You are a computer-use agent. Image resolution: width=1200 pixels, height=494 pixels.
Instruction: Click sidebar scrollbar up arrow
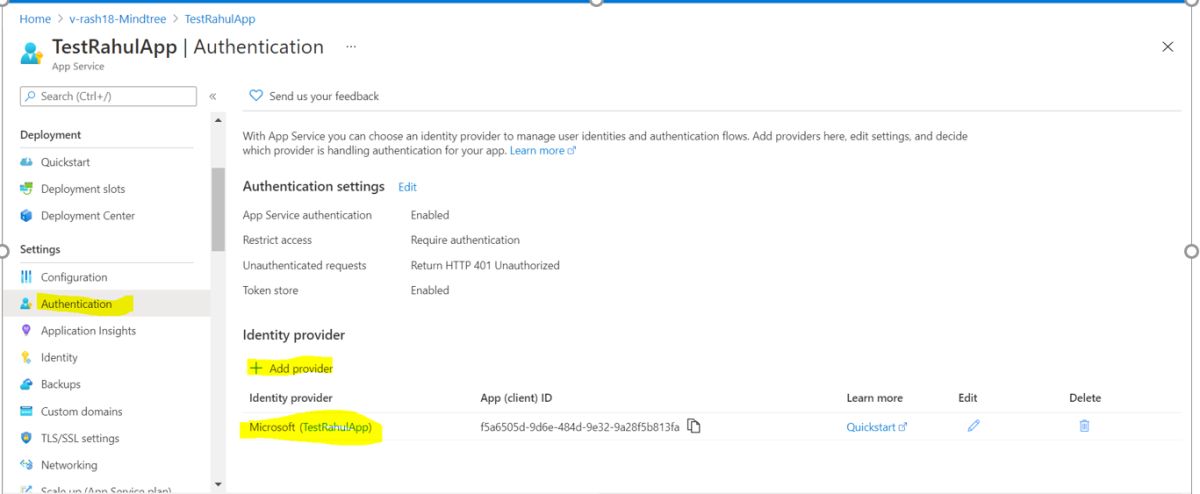click(218, 121)
